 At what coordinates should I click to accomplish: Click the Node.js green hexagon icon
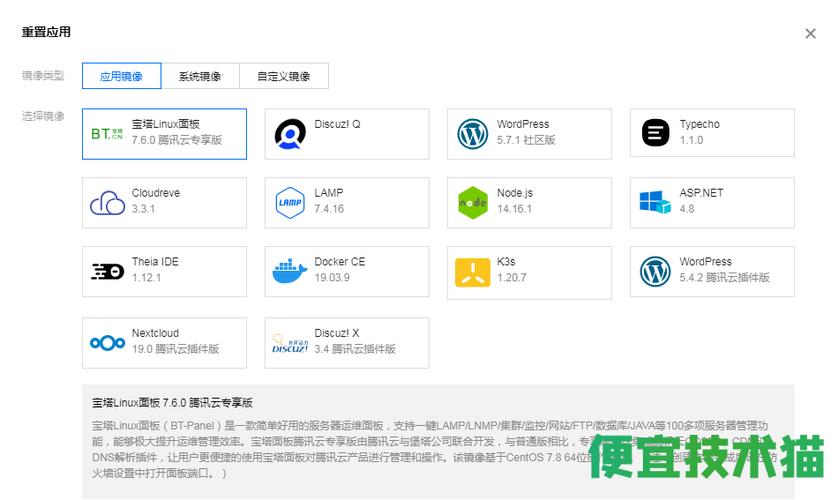coord(473,202)
